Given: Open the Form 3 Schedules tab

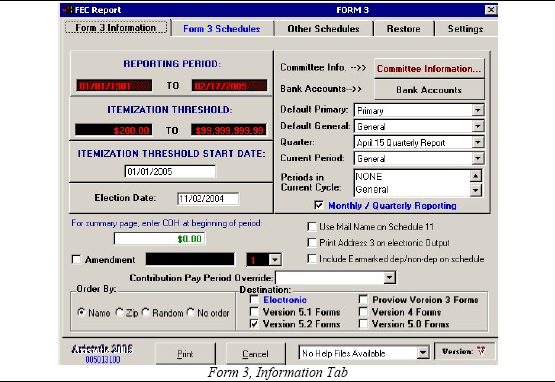Looking at the screenshot, I should (222, 29).
